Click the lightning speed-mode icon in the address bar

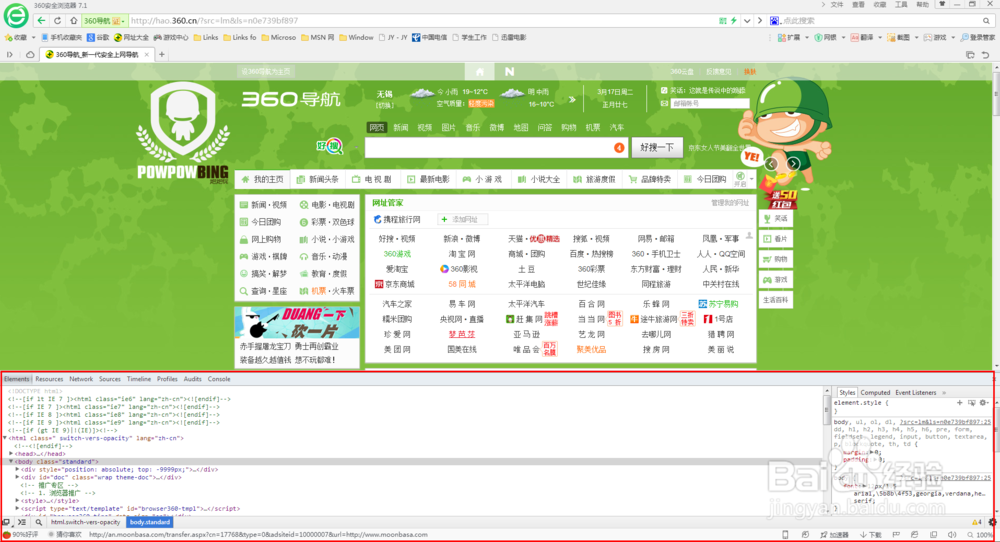click(733, 20)
